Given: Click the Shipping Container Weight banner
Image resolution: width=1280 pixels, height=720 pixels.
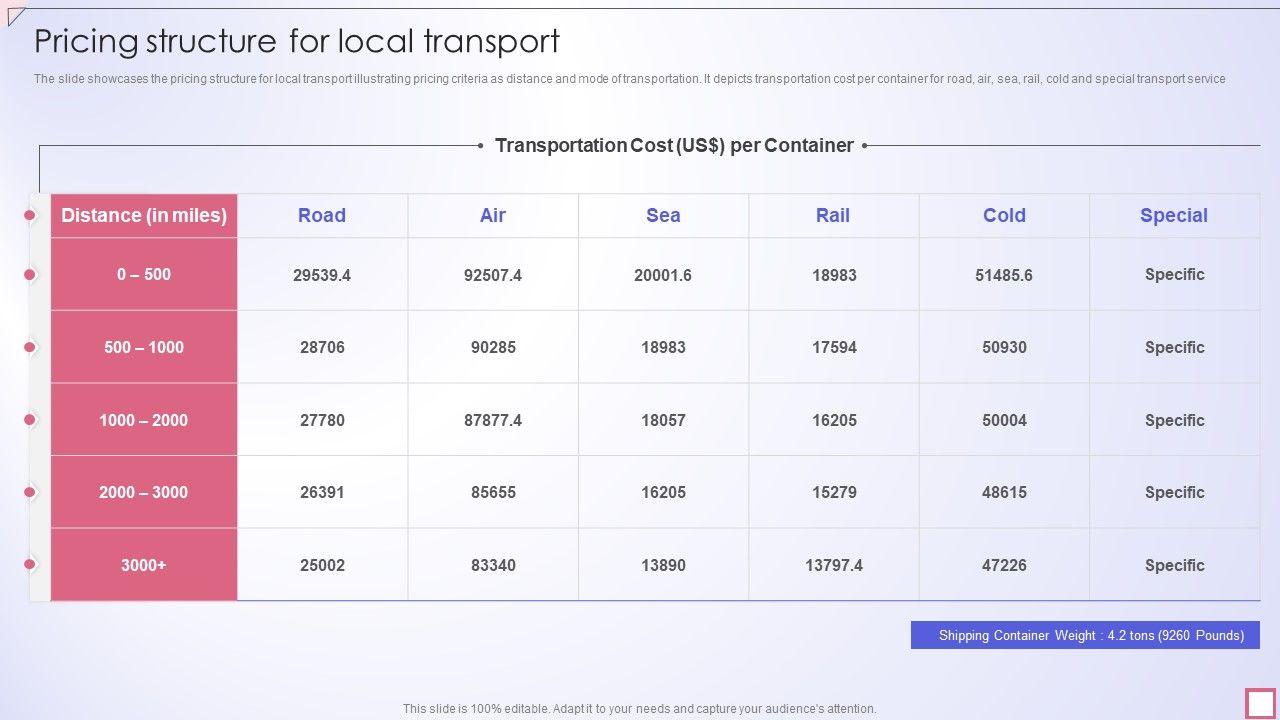Looking at the screenshot, I should pos(1085,635).
